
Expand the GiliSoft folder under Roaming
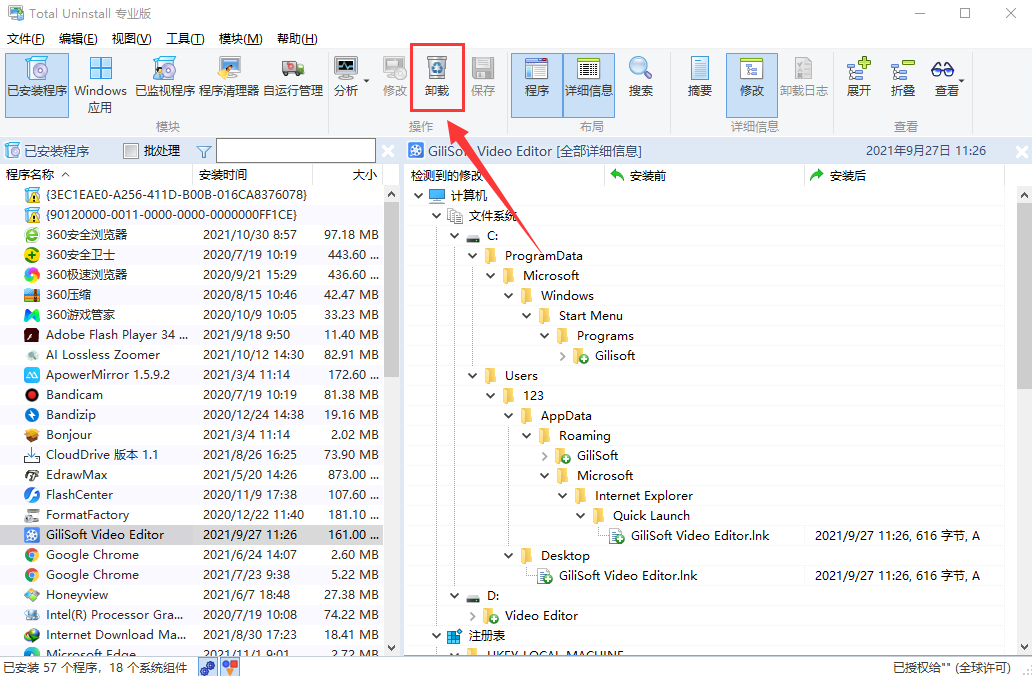click(x=544, y=455)
